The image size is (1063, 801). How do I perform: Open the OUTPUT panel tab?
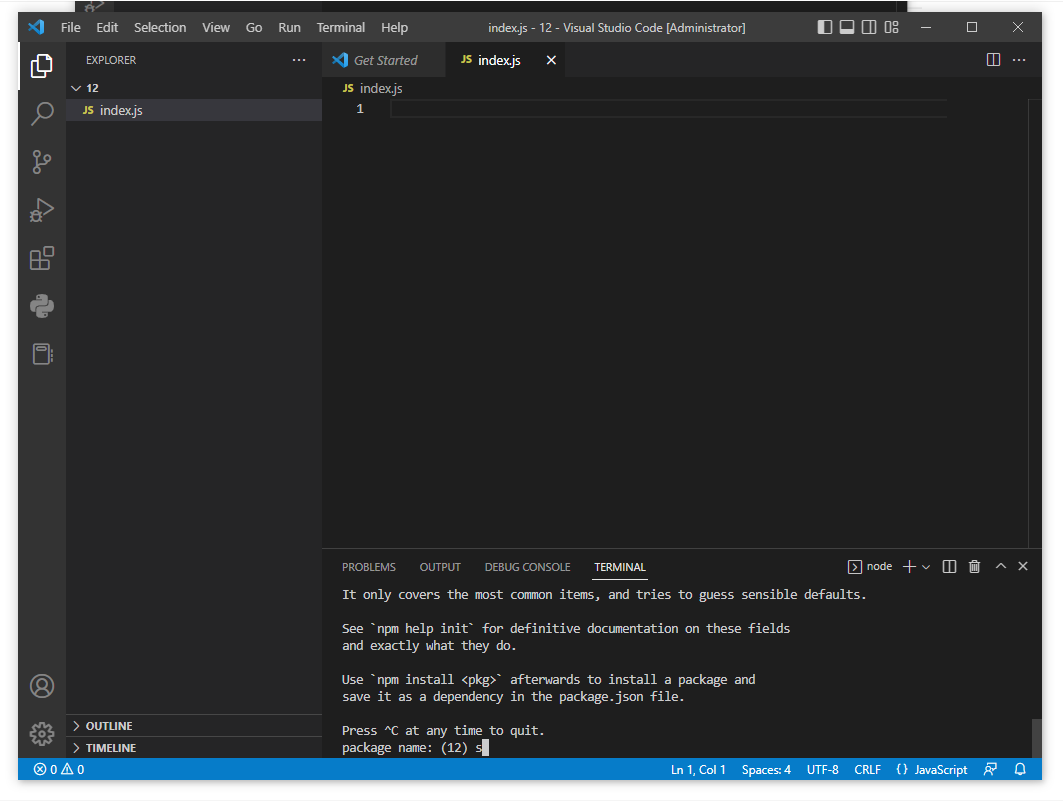click(440, 567)
